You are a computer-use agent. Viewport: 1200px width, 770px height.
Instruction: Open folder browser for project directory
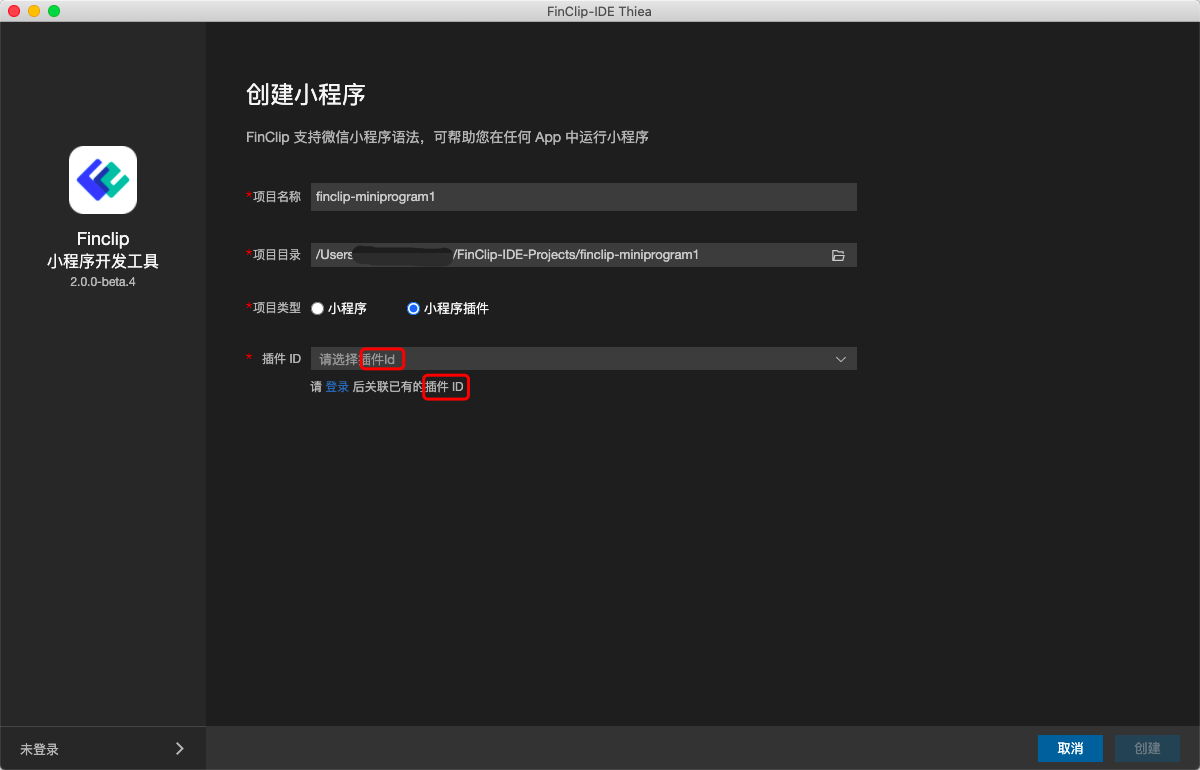[x=838, y=255]
